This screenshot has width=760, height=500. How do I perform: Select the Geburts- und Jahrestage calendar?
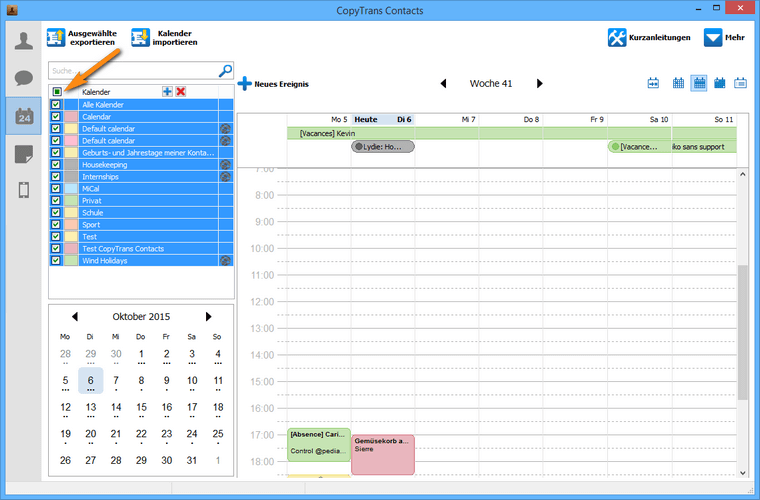(x=141, y=153)
